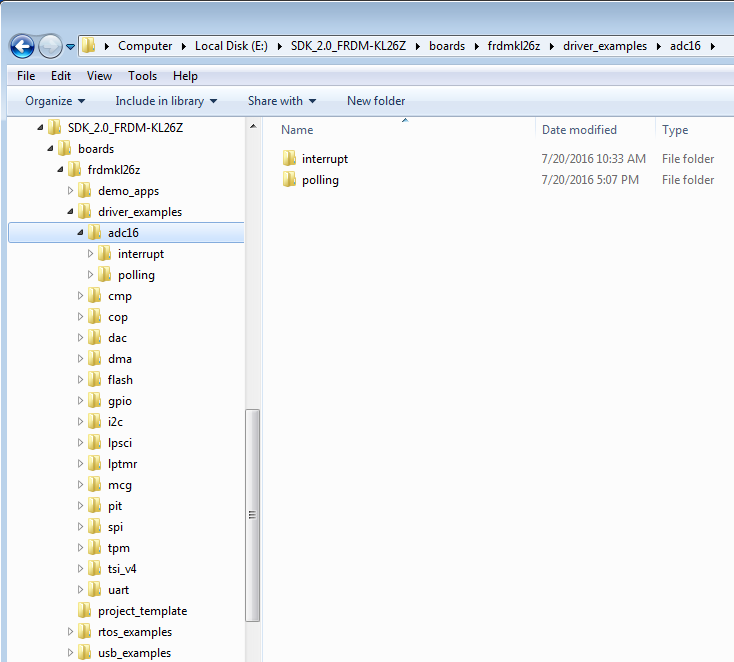The image size is (734, 662).
Task: Open the Help menu
Action: tap(185, 76)
